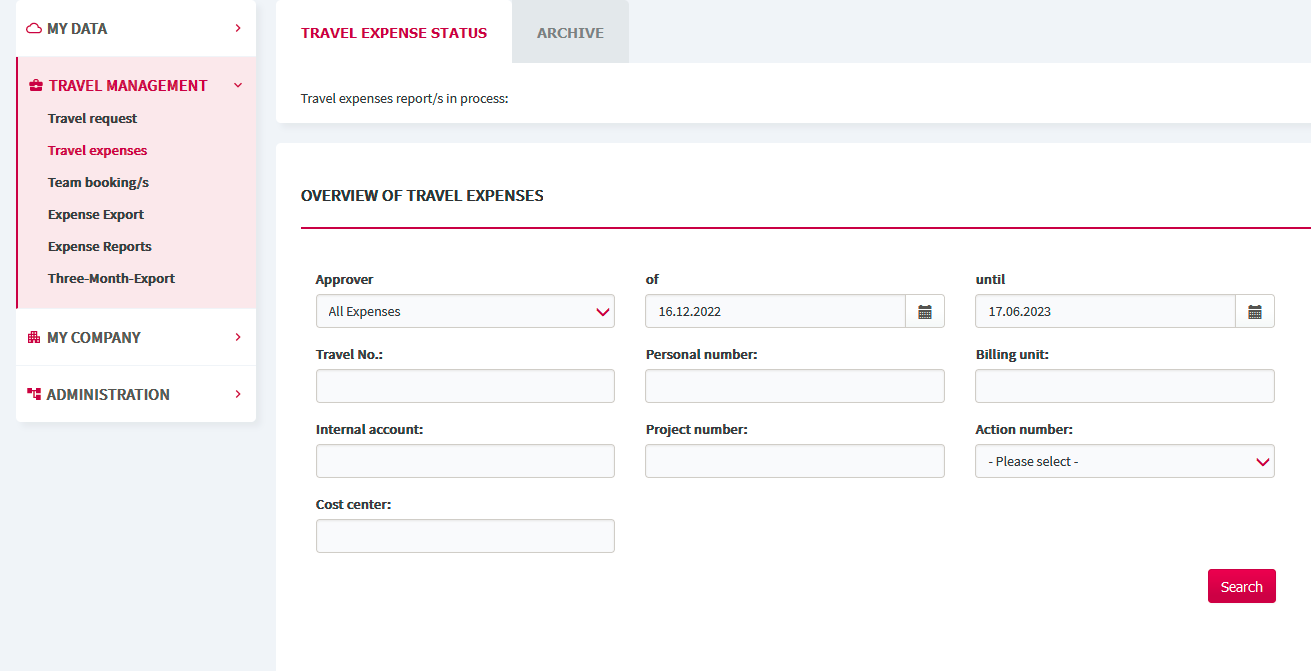This screenshot has width=1311, height=671.
Task: Click the 'Travel expenses report/s in process:' text
Action: click(405, 98)
